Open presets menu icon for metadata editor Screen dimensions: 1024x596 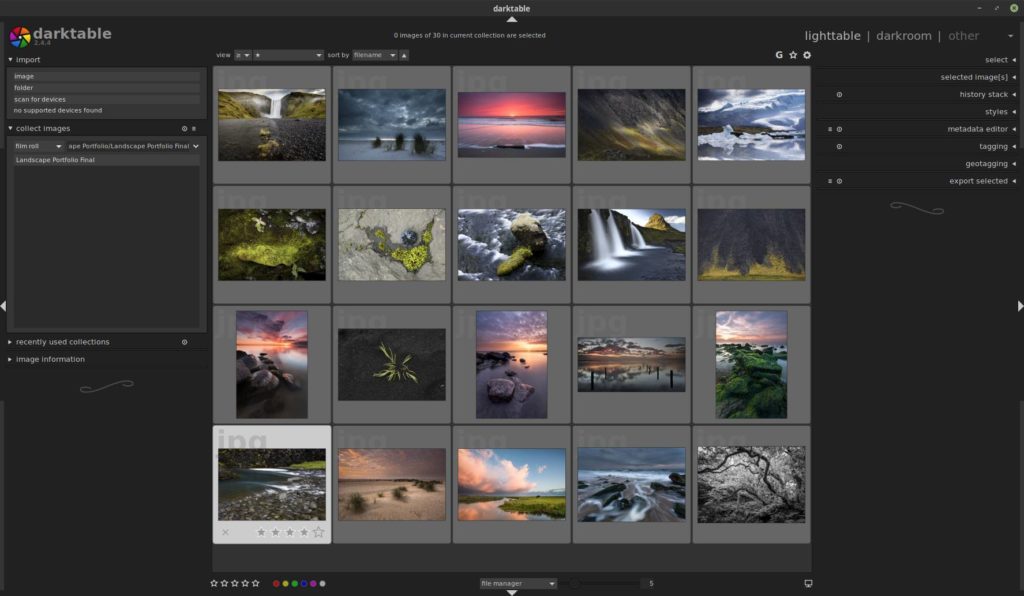click(x=830, y=129)
